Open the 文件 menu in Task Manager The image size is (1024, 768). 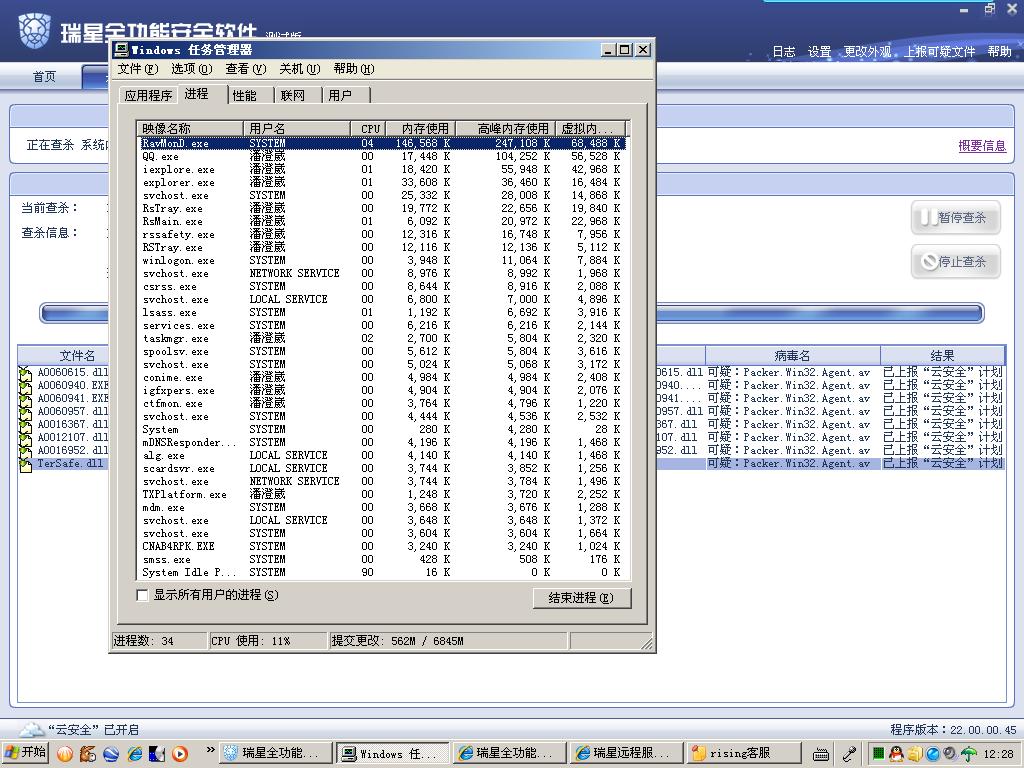(137, 69)
